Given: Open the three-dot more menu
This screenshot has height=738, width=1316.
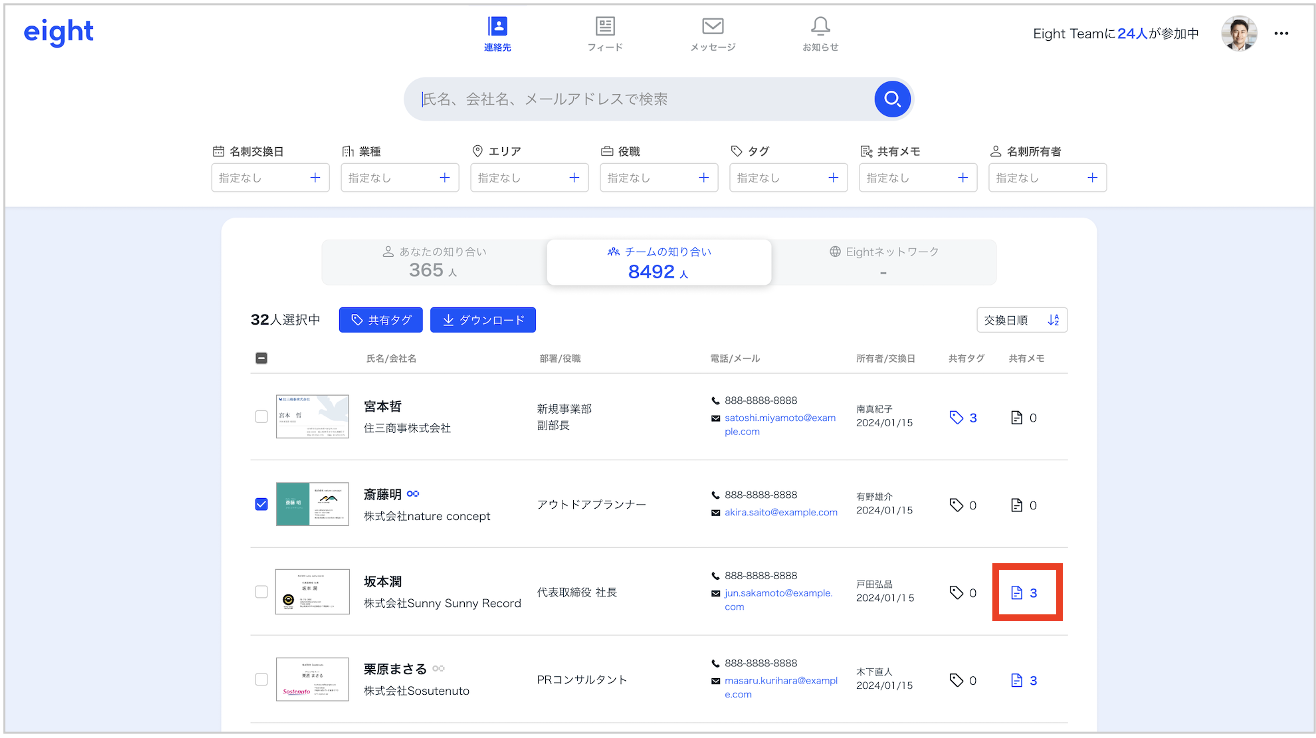Looking at the screenshot, I should 1281,34.
